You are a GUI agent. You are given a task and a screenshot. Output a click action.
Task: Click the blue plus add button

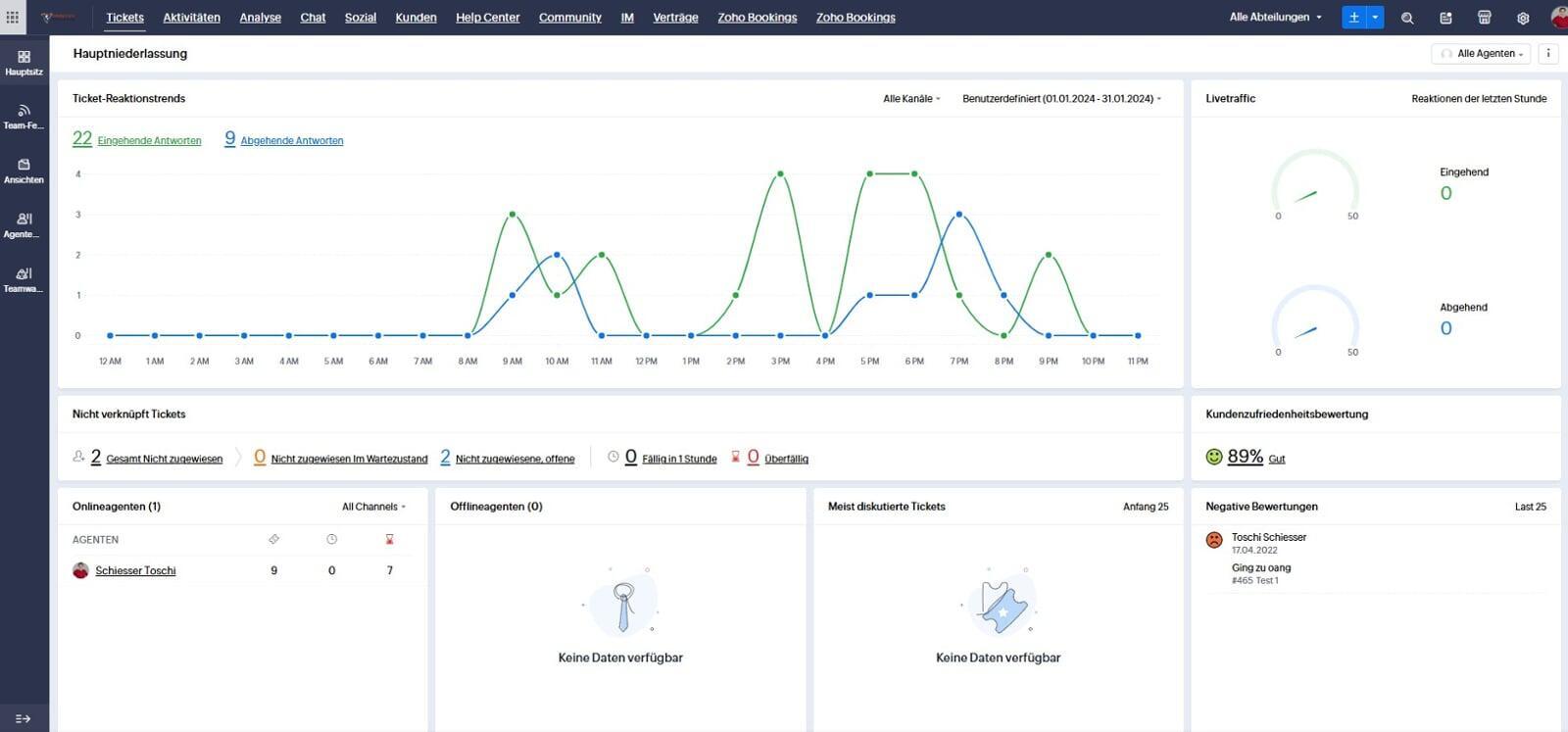click(x=1353, y=18)
